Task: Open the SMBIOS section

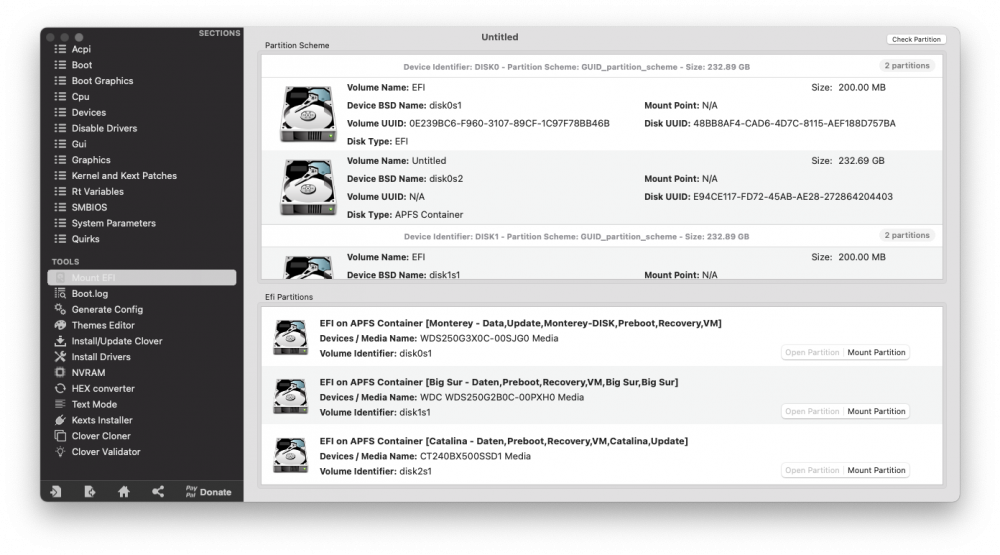Action: click(89, 207)
